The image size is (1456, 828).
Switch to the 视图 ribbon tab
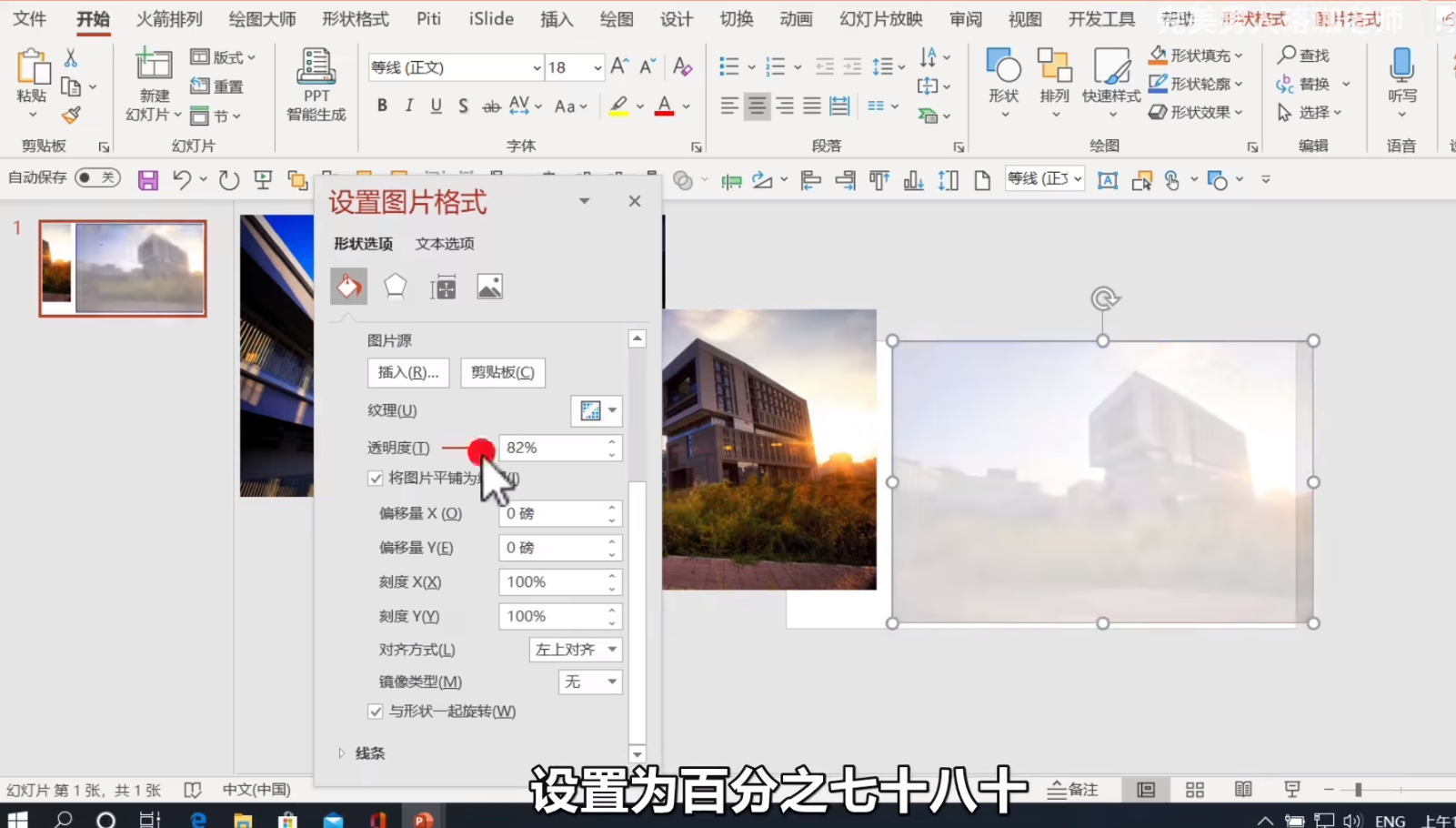click(1026, 19)
